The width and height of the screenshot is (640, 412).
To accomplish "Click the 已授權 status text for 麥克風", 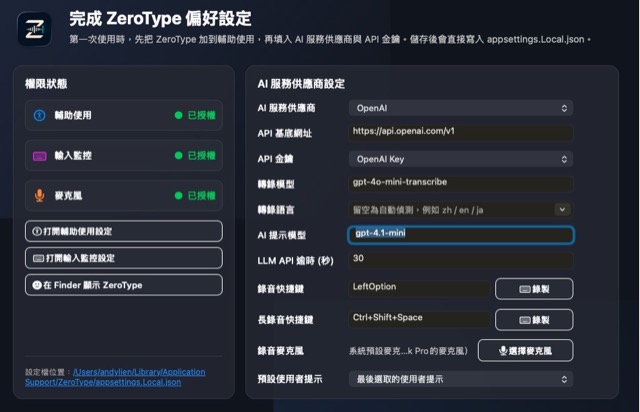I will click(201, 196).
